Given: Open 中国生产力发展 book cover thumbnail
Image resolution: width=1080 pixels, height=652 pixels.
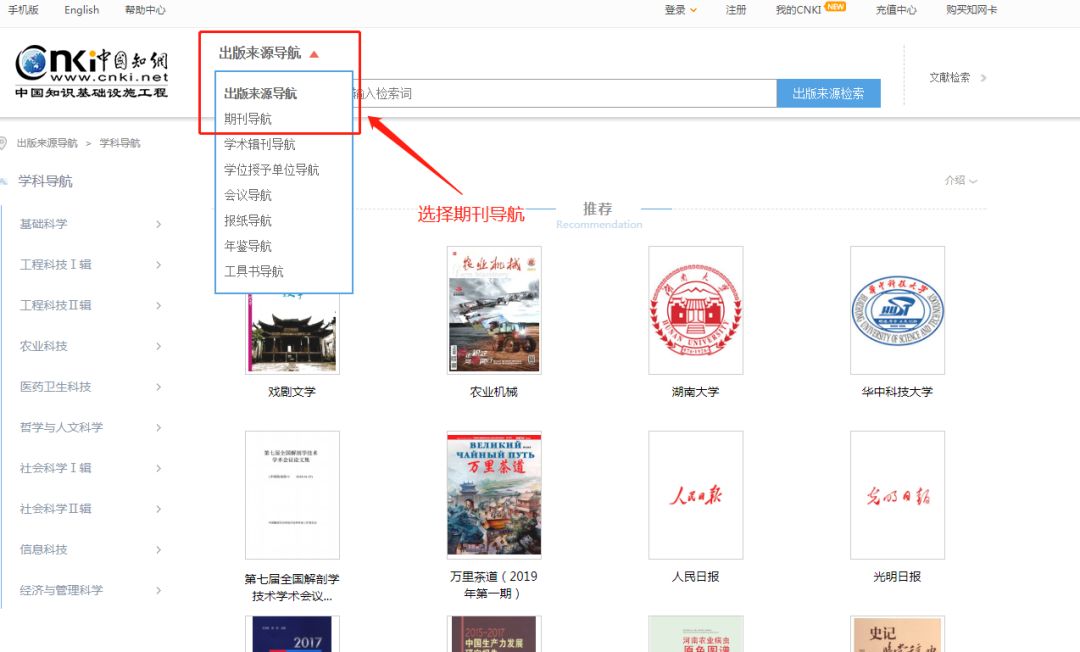Looking at the screenshot, I should 494,634.
